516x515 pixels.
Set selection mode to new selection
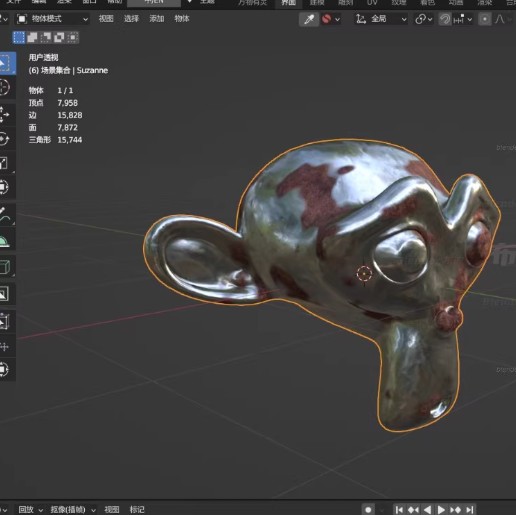(19, 37)
